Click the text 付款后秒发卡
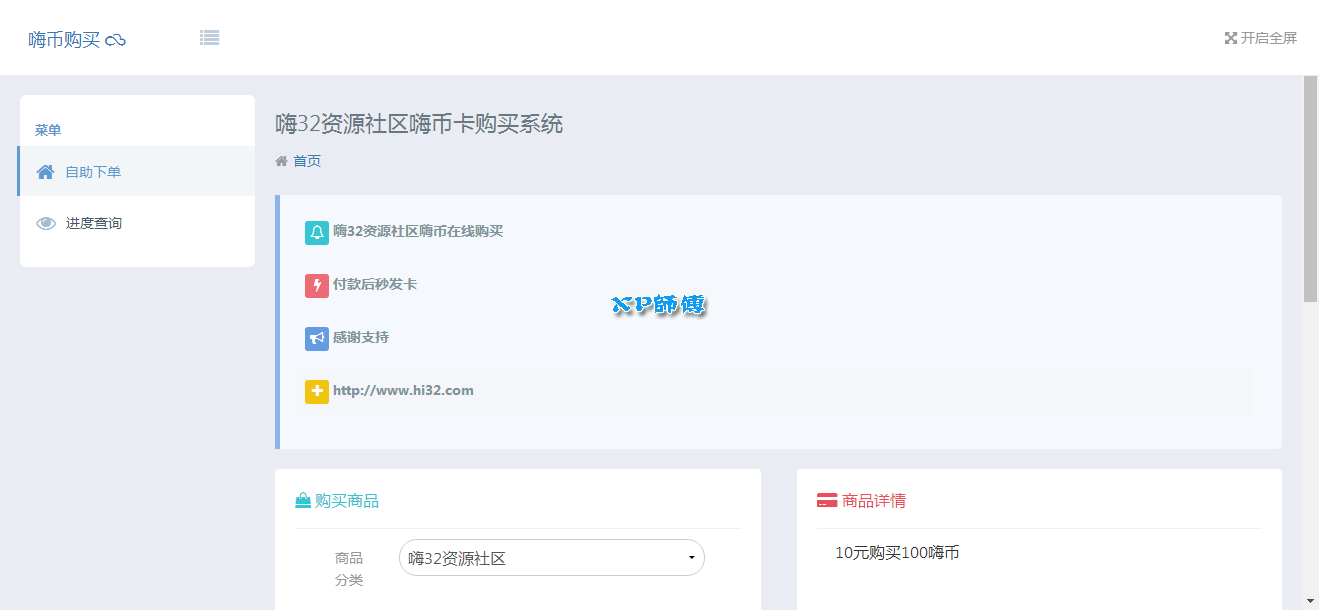The width and height of the screenshot is (1319, 610). (x=375, y=284)
